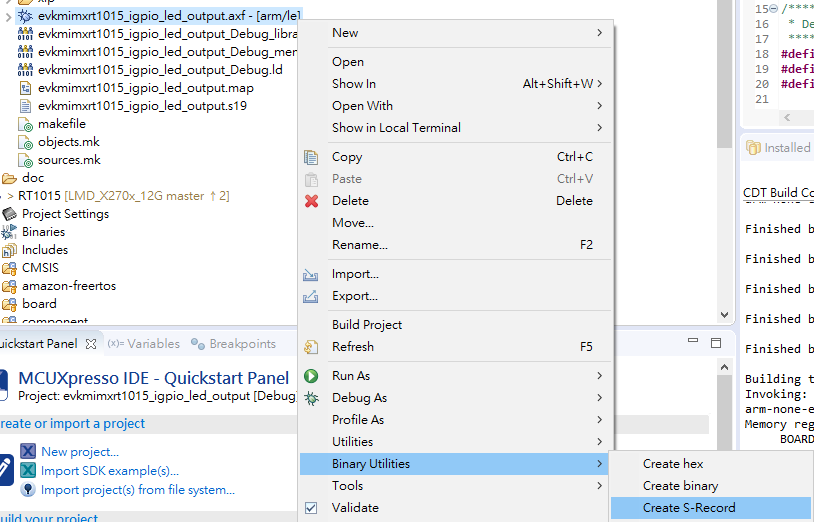This screenshot has width=814, height=522.
Task: Click the red Delete icon
Action: [x=311, y=201]
